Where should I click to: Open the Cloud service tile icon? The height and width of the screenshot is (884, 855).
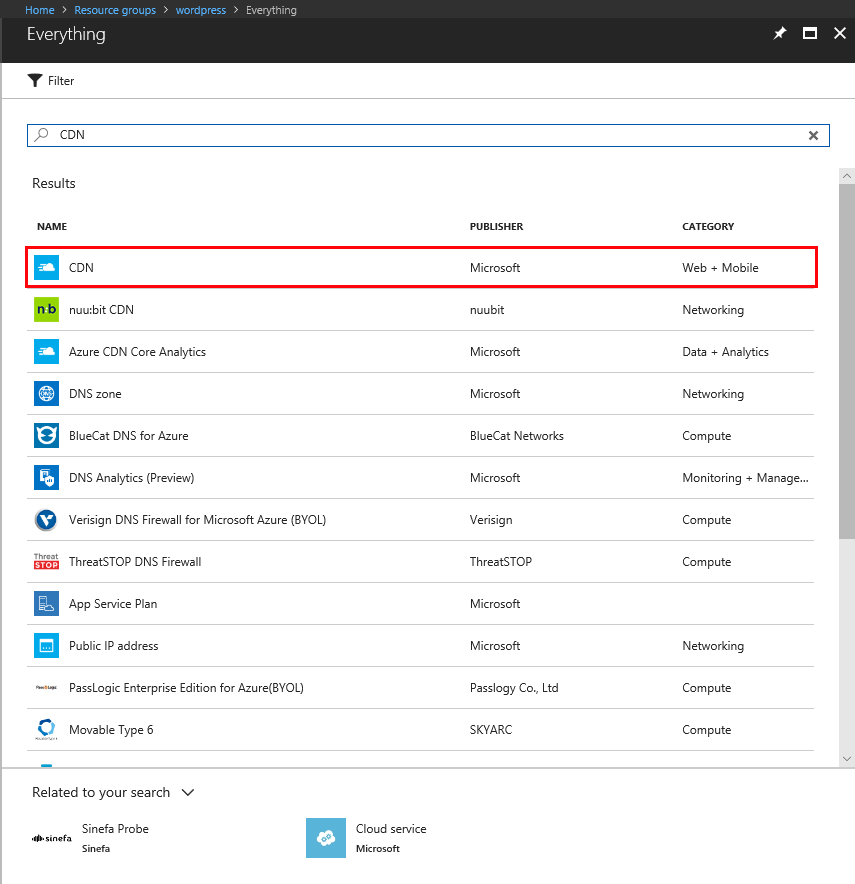(326, 838)
